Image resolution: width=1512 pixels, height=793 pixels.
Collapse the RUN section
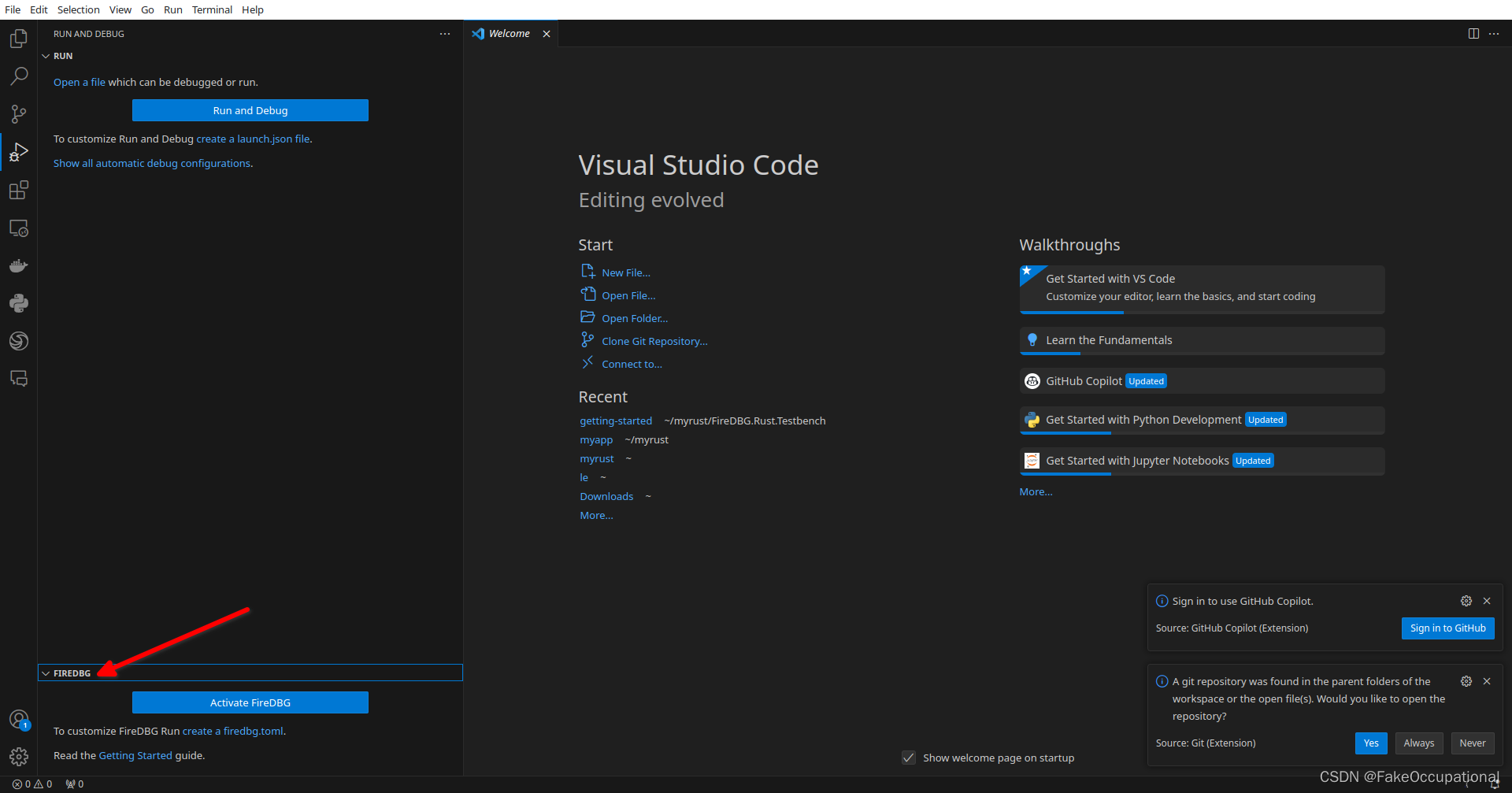coord(46,56)
